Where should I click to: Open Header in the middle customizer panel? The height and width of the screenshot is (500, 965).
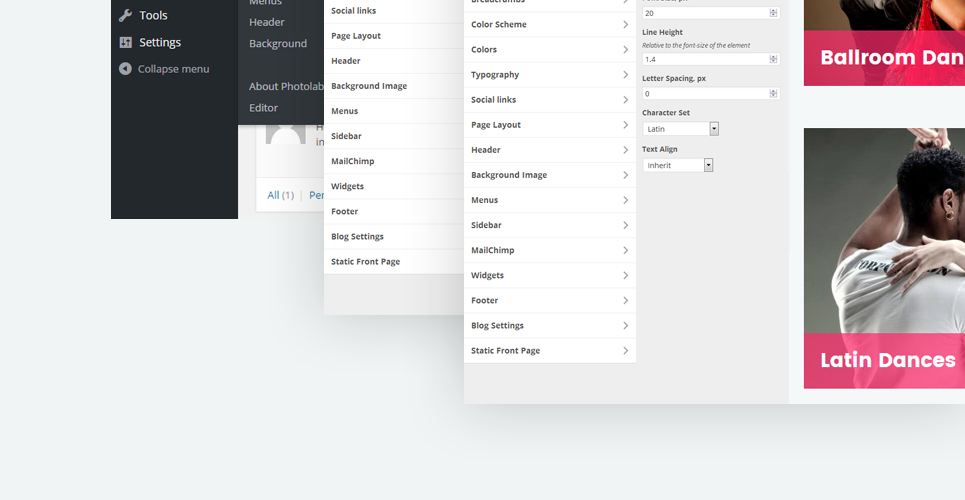[x=394, y=61]
